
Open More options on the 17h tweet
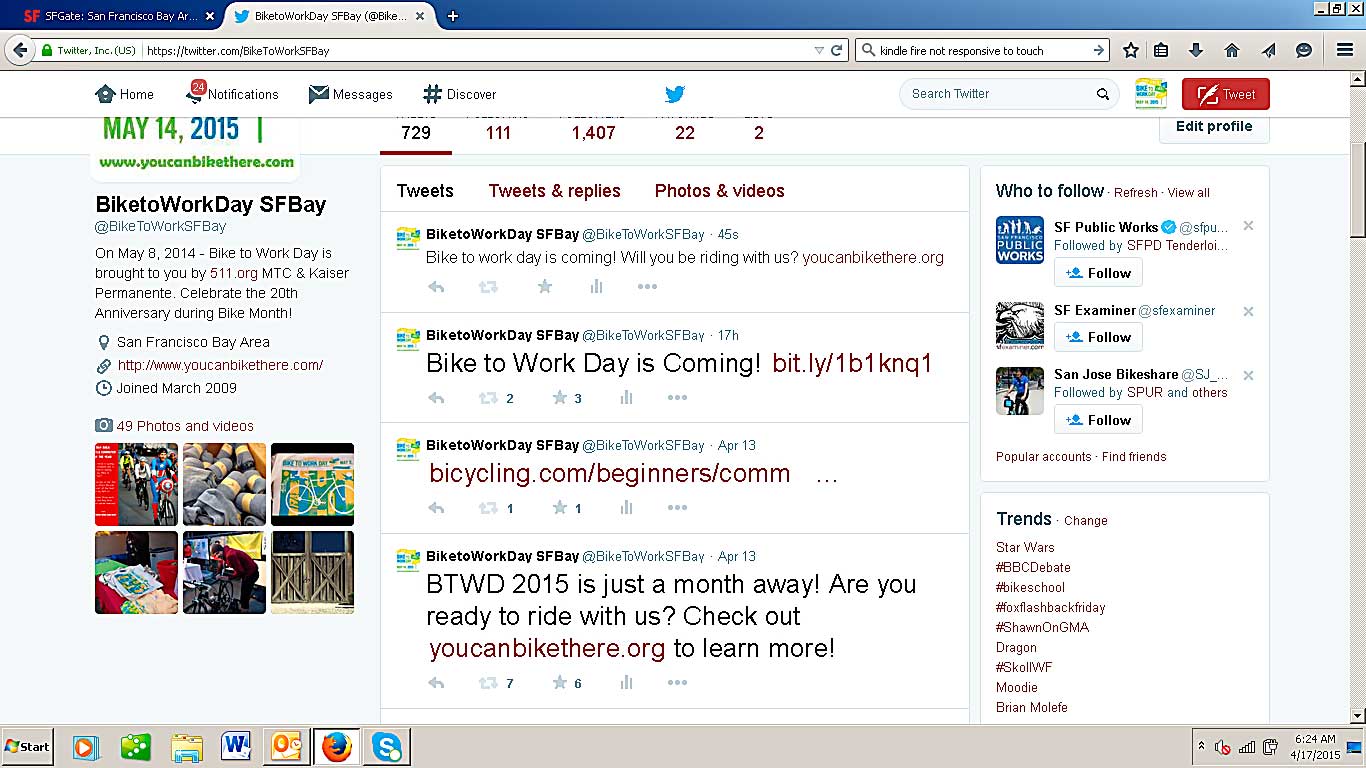[x=677, y=398]
